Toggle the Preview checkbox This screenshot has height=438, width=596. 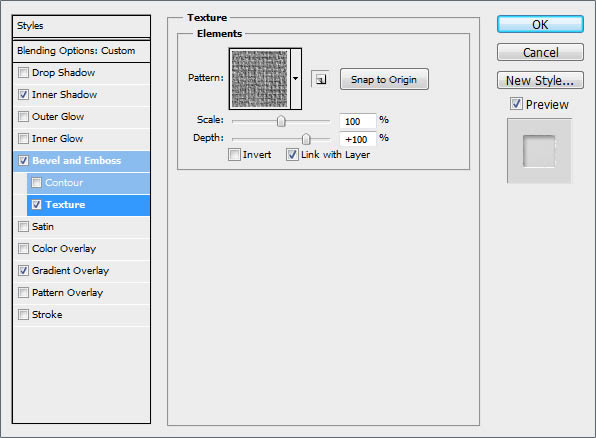tap(516, 103)
